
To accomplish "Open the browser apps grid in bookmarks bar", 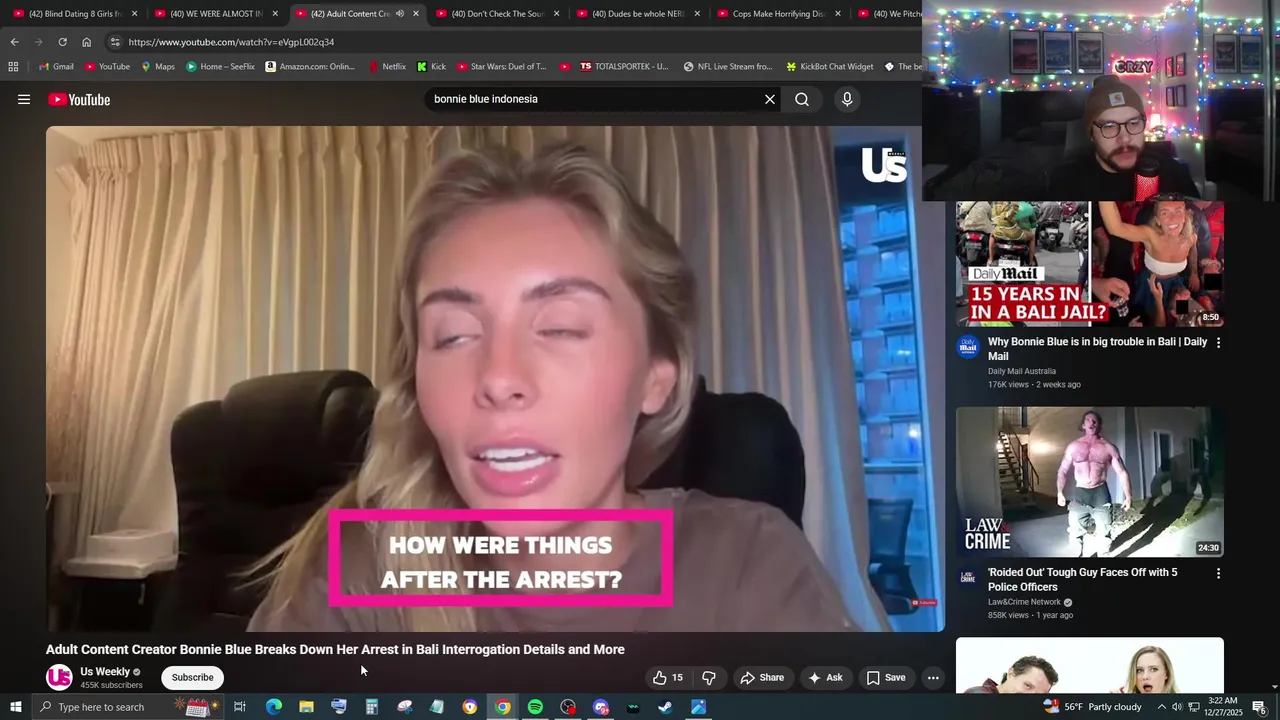I will (x=13, y=67).
